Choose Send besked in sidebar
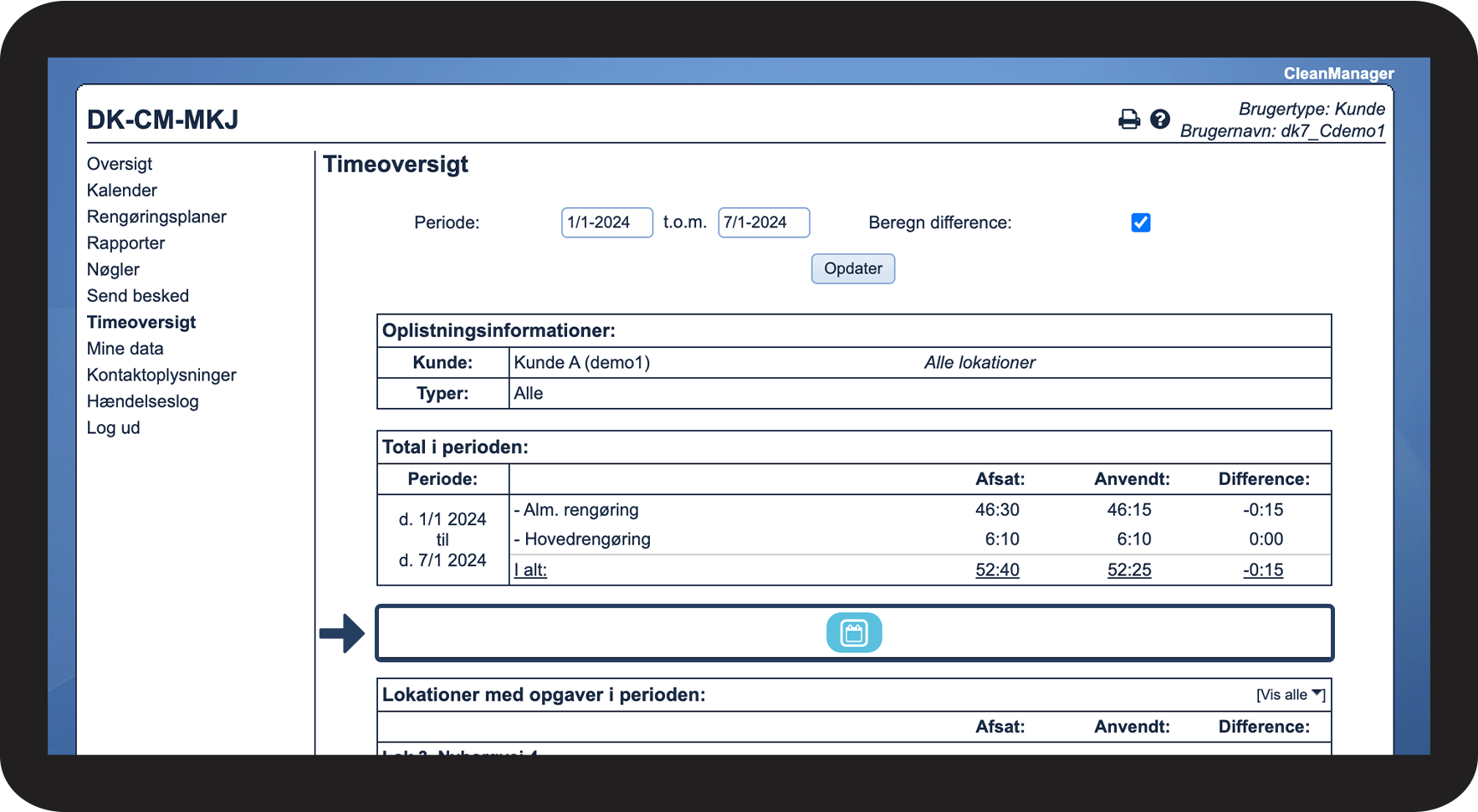The width and height of the screenshot is (1478, 812). (138, 295)
